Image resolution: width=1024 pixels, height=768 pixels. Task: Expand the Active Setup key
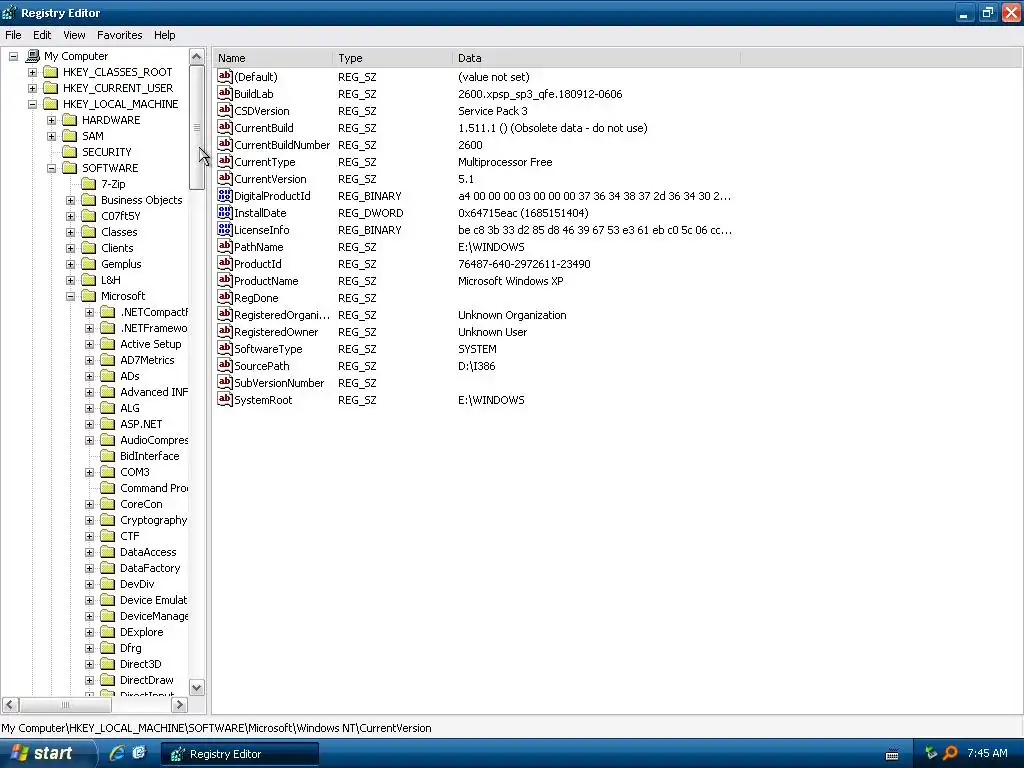click(89, 344)
